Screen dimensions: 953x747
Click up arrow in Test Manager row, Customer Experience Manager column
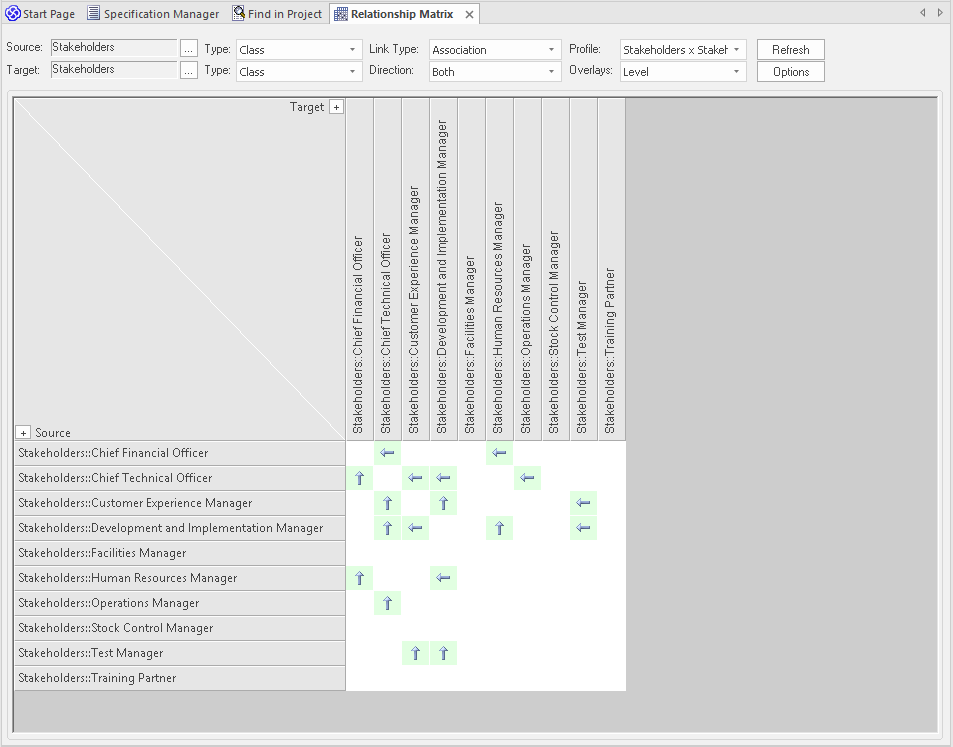coord(416,653)
